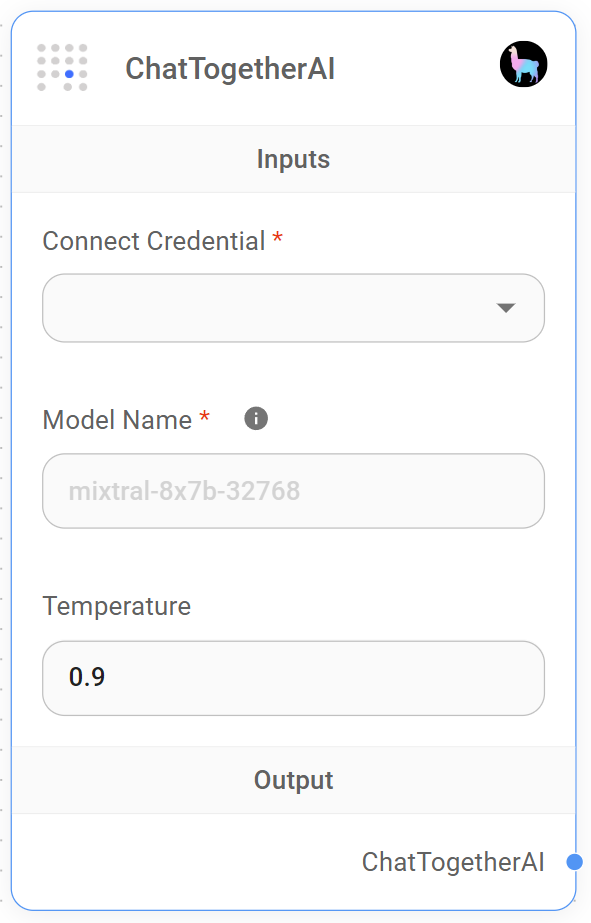Click the circular llama avatar in the header
The width and height of the screenshot is (591, 923).
(522, 64)
